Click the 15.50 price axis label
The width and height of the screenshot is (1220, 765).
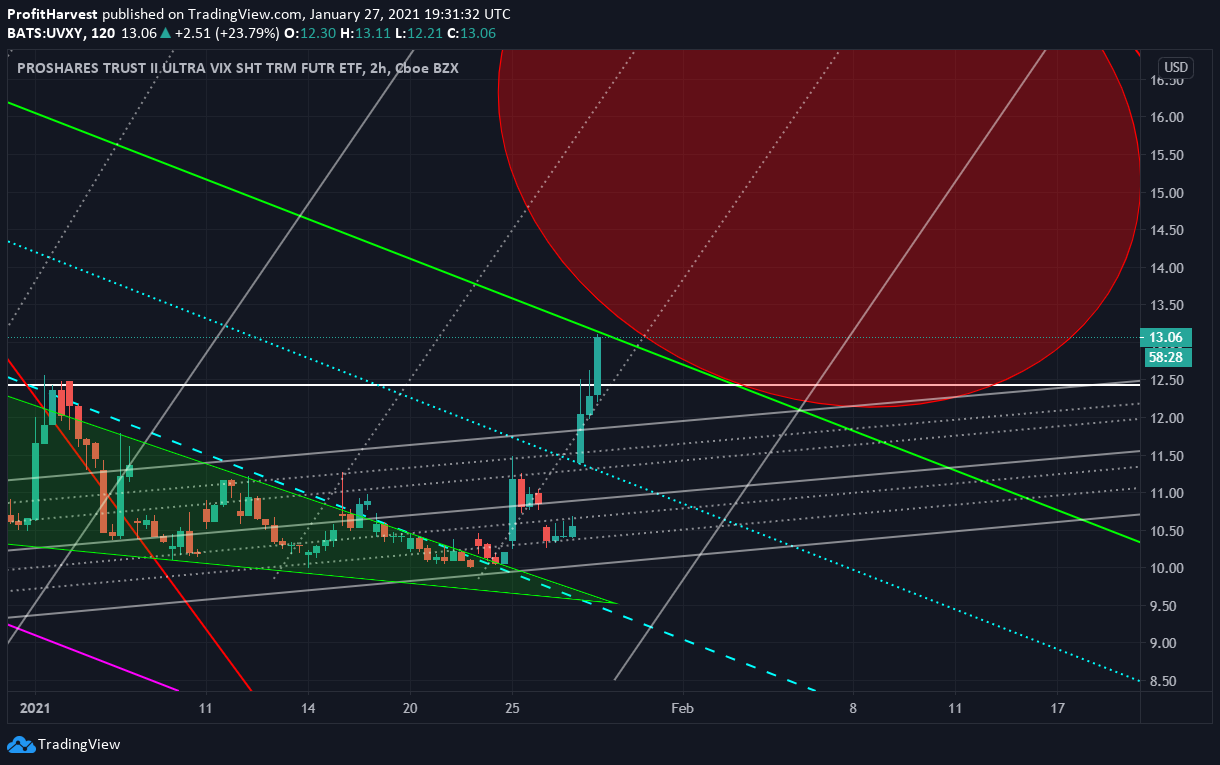point(1166,155)
